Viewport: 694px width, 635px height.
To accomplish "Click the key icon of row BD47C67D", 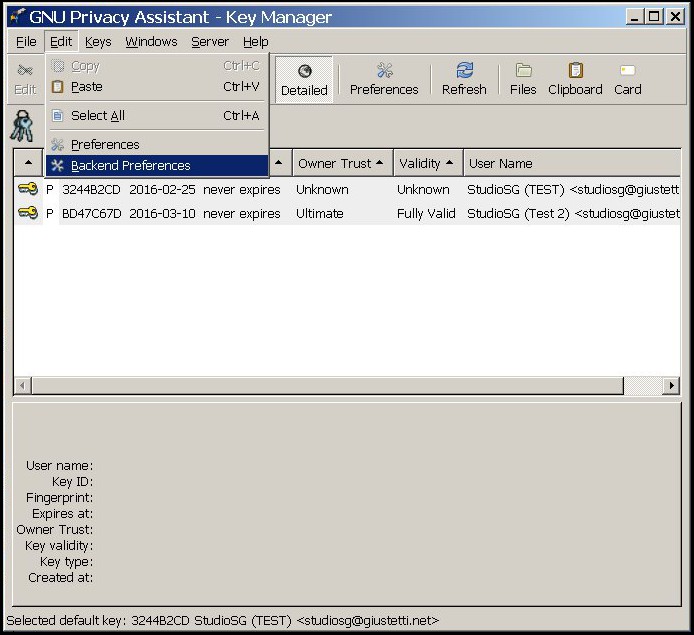I will (28, 213).
